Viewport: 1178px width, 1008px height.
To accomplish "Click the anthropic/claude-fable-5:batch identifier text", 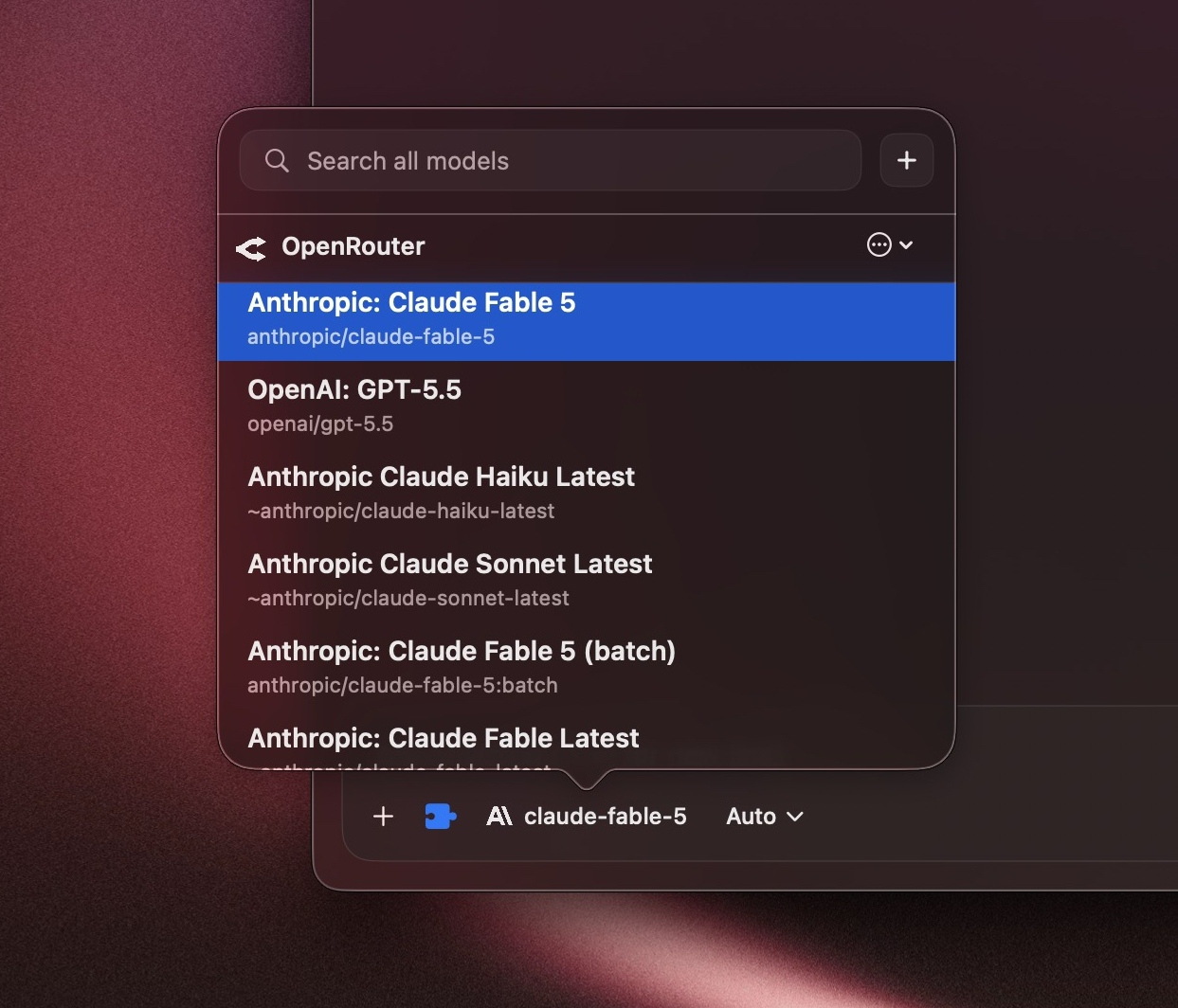I will coord(403,686).
